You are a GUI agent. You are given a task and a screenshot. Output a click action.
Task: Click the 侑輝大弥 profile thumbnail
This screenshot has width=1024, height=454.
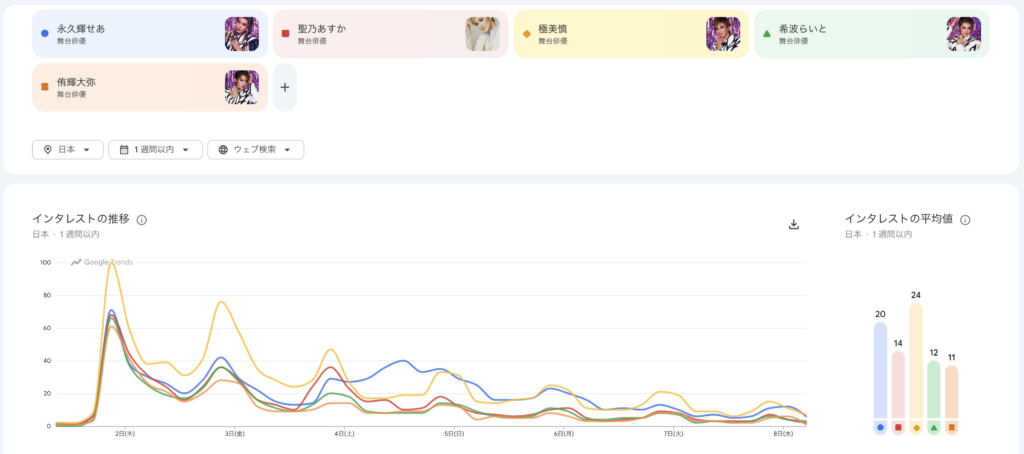click(x=242, y=88)
